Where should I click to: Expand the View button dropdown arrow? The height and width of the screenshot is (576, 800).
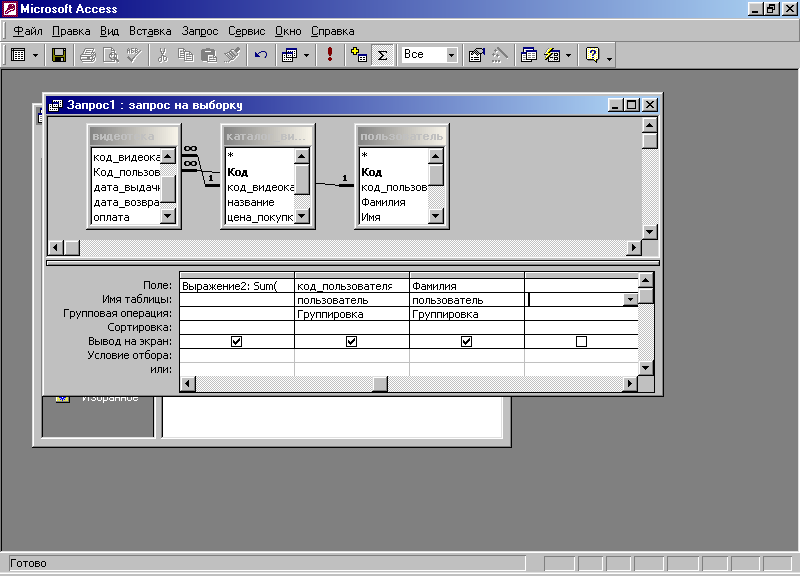pyautogui.click(x=35, y=55)
